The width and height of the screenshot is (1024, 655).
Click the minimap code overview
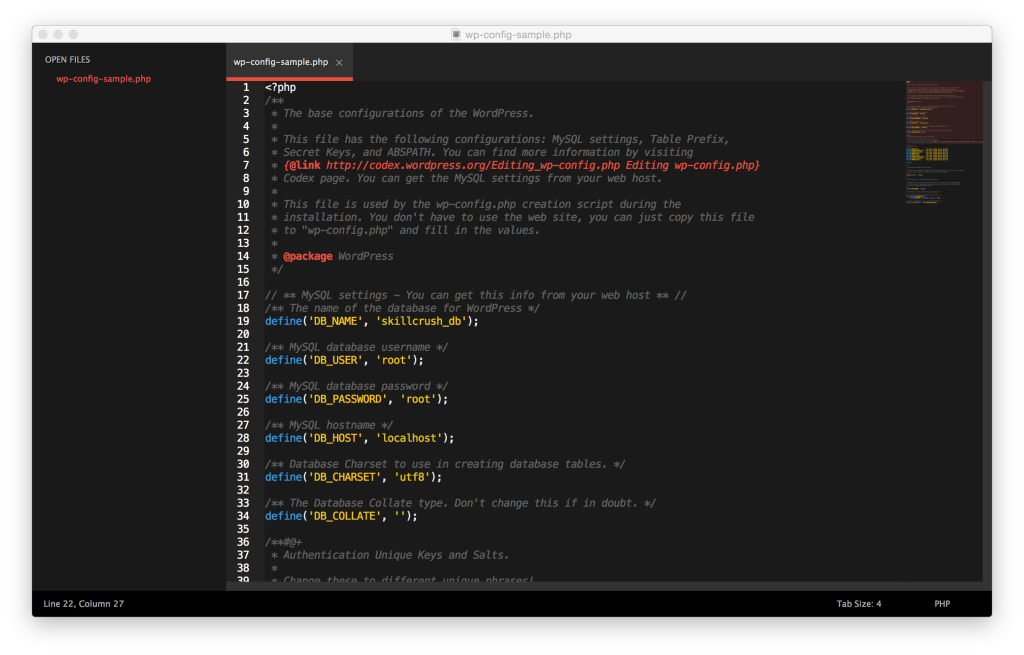(944, 142)
